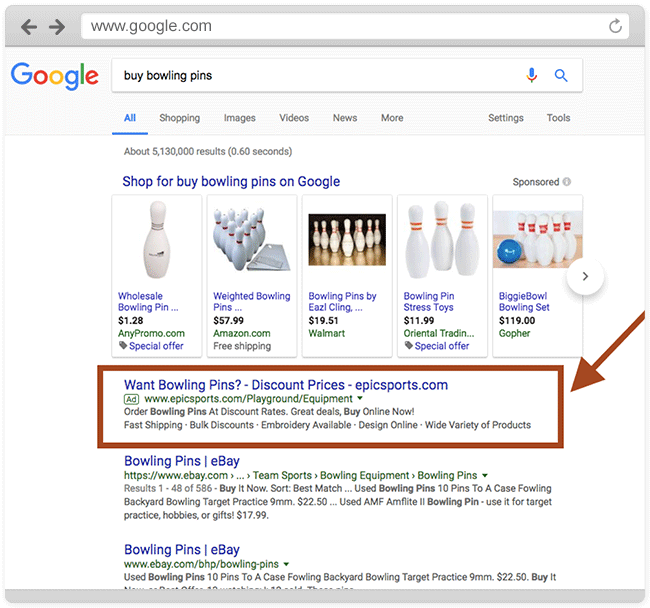Image resolution: width=650 pixels, height=608 pixels.
Task: Click the single white bowling pin image
Action: pos(157,240)
